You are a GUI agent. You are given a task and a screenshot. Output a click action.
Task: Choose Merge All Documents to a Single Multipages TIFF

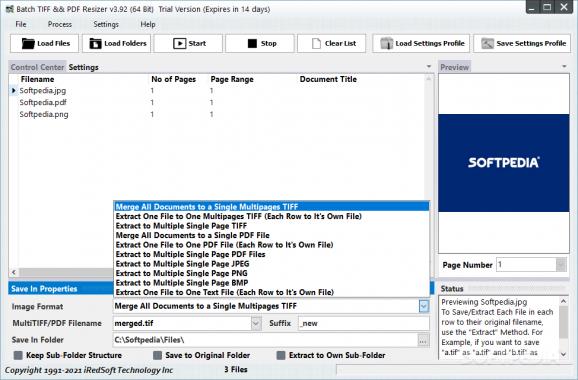[271, 206]
